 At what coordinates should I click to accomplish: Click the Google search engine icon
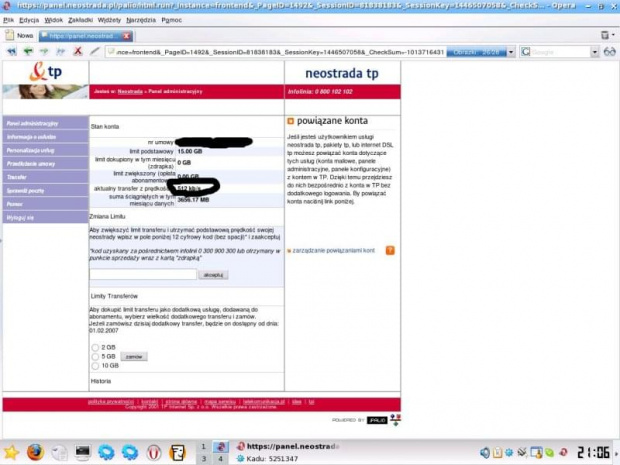525,52
